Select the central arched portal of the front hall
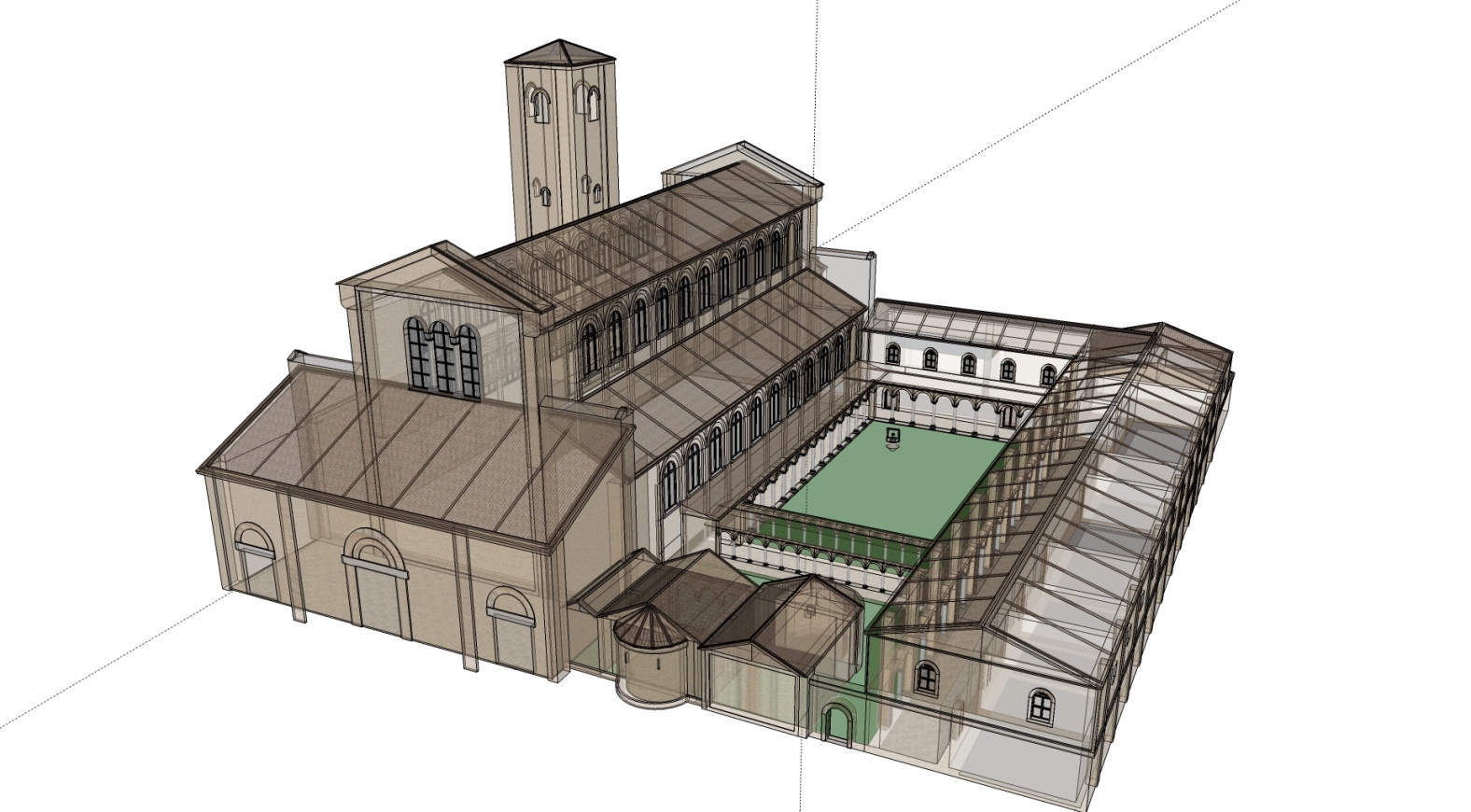1471x812 pixels. click(377, 582)
